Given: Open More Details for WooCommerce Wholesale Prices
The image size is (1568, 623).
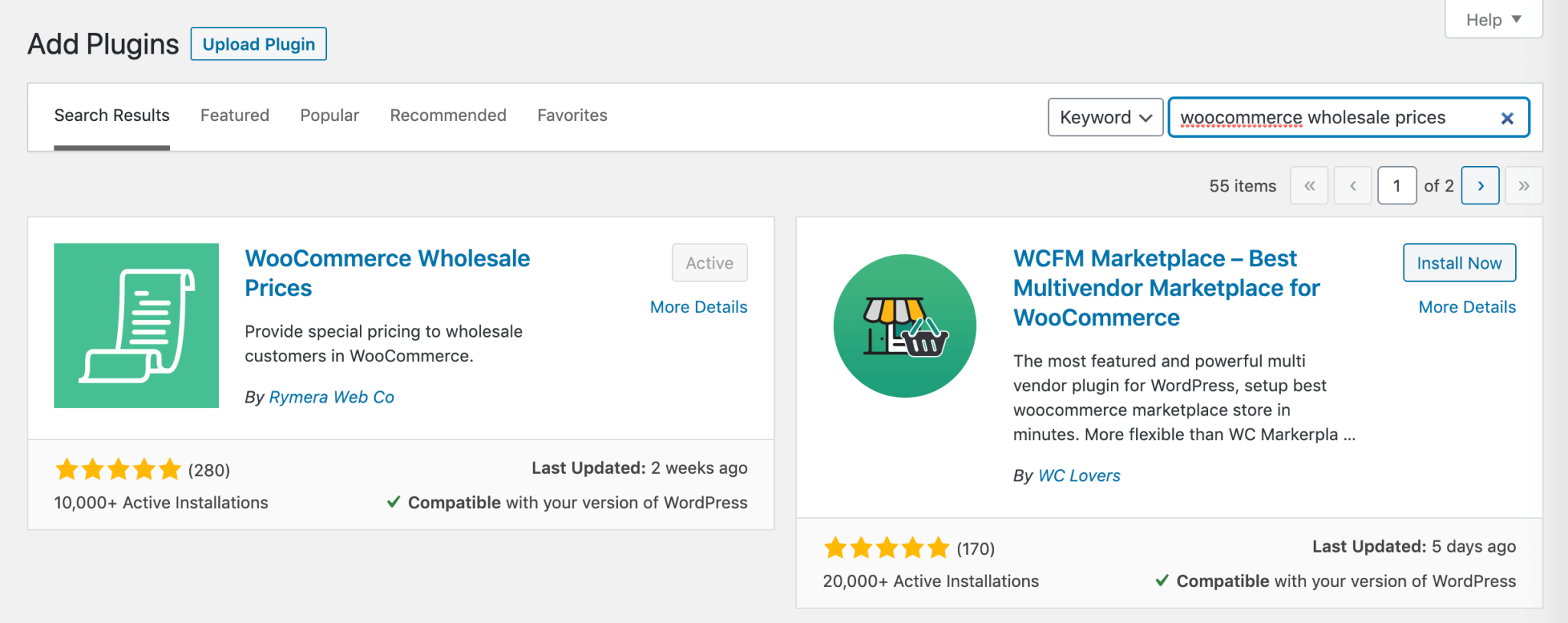Looking at the screenshot, I should [x=698, y=307].
